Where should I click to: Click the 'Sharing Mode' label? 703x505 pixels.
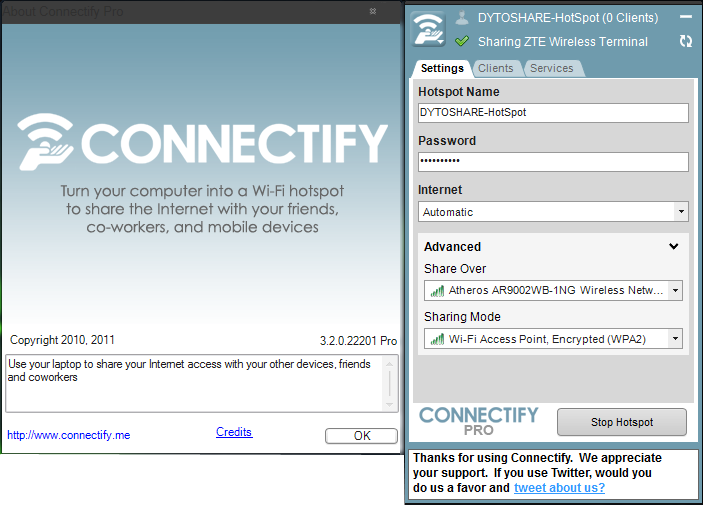(462, 317)
